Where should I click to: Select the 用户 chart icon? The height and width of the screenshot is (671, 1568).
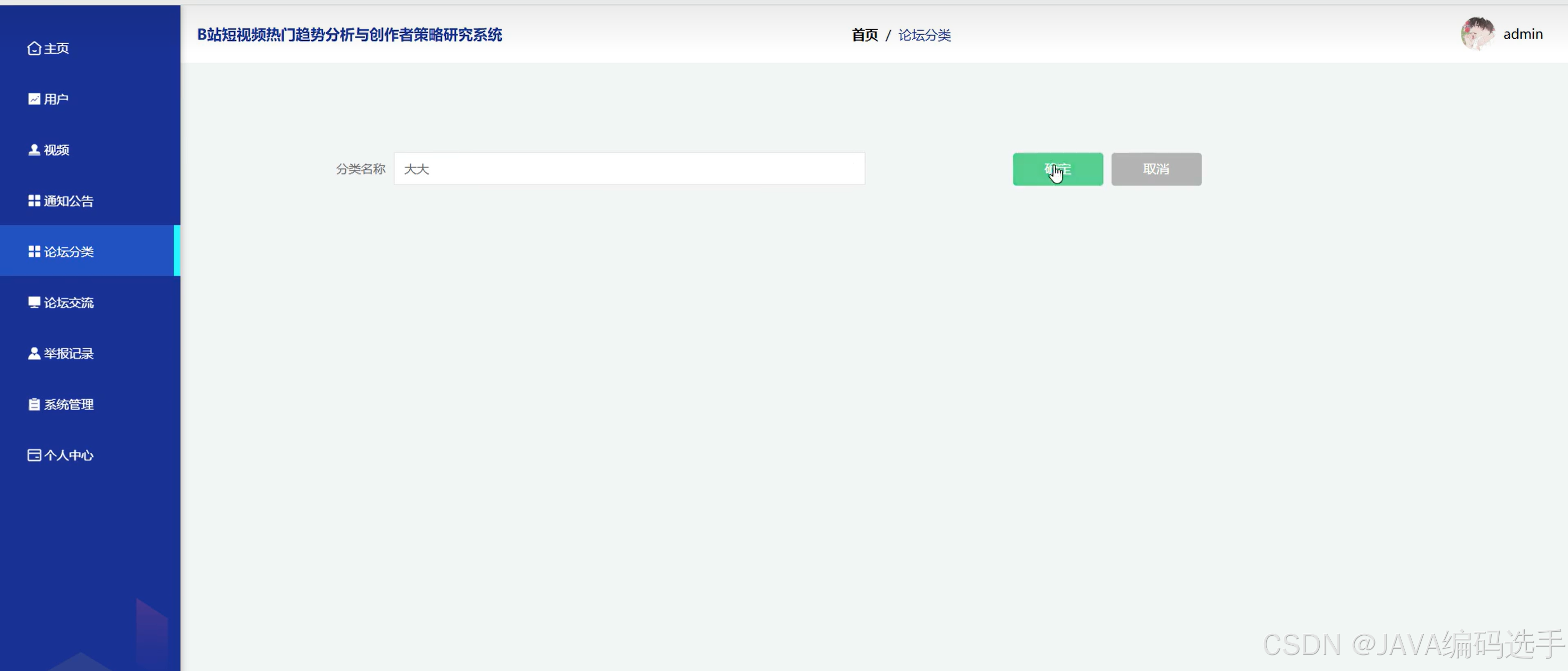tap(34, 99)
